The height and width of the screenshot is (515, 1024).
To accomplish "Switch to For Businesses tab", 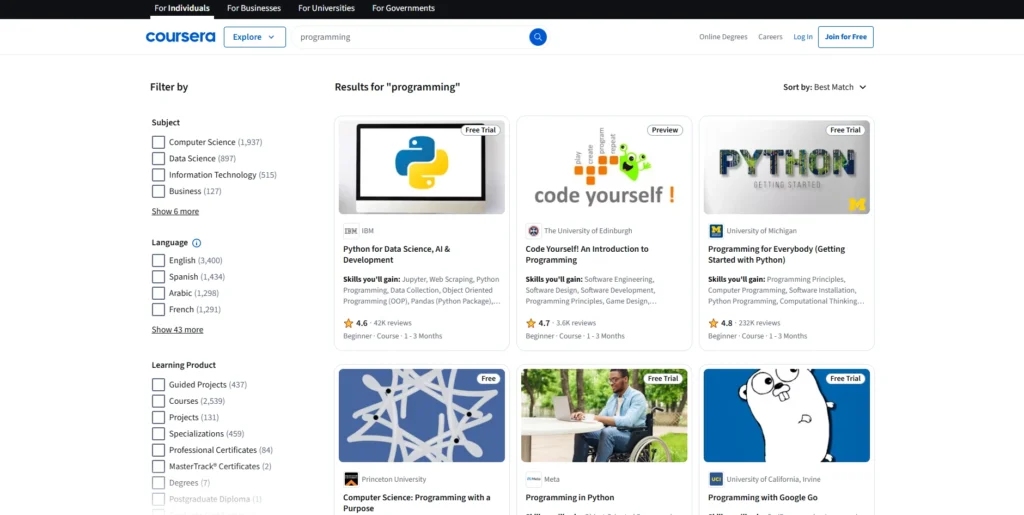I will 254,8.
